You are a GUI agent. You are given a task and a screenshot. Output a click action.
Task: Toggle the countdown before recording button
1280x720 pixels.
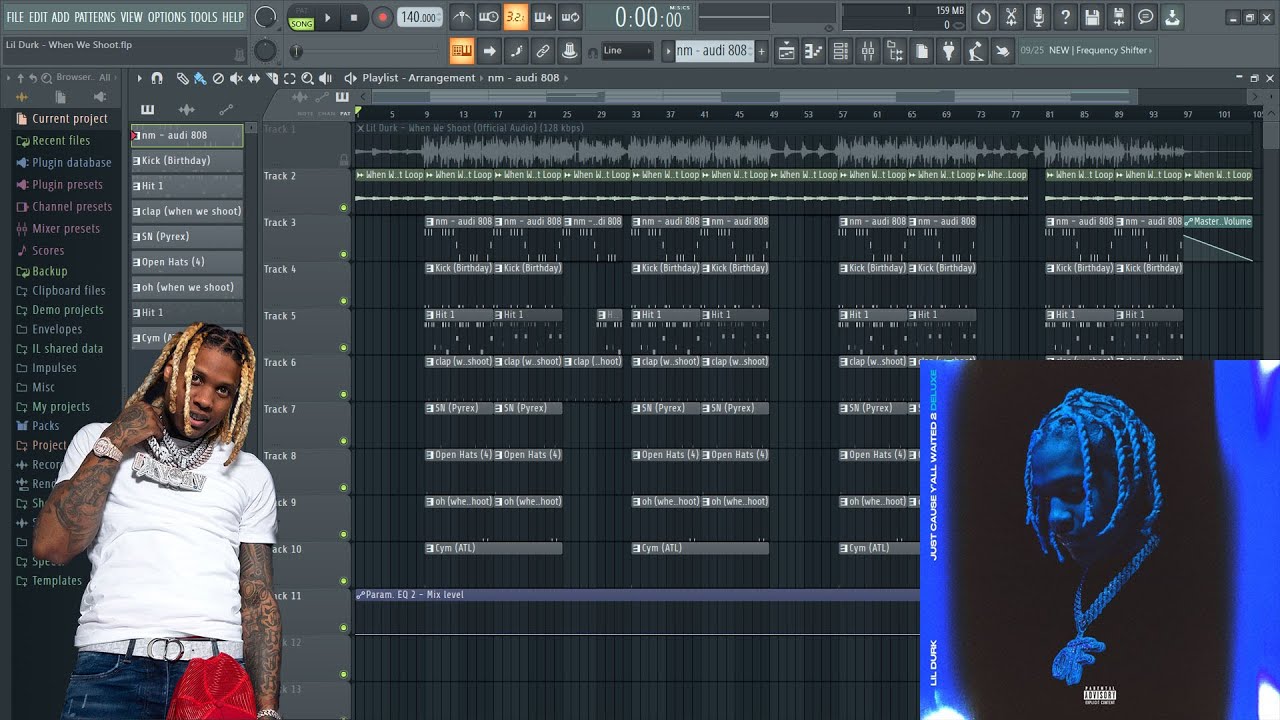(515, 17)
